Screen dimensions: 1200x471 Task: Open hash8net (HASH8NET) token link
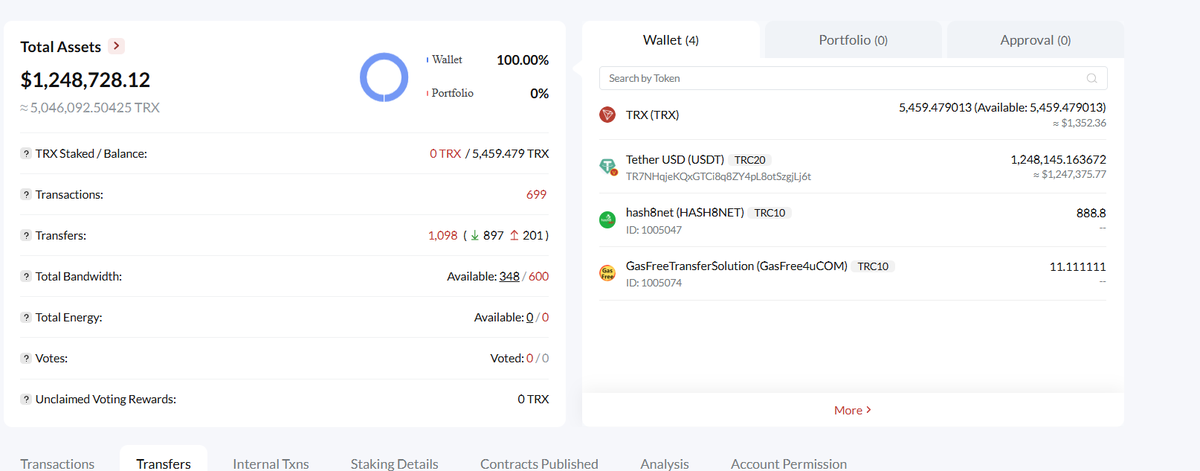click(685, 212)
